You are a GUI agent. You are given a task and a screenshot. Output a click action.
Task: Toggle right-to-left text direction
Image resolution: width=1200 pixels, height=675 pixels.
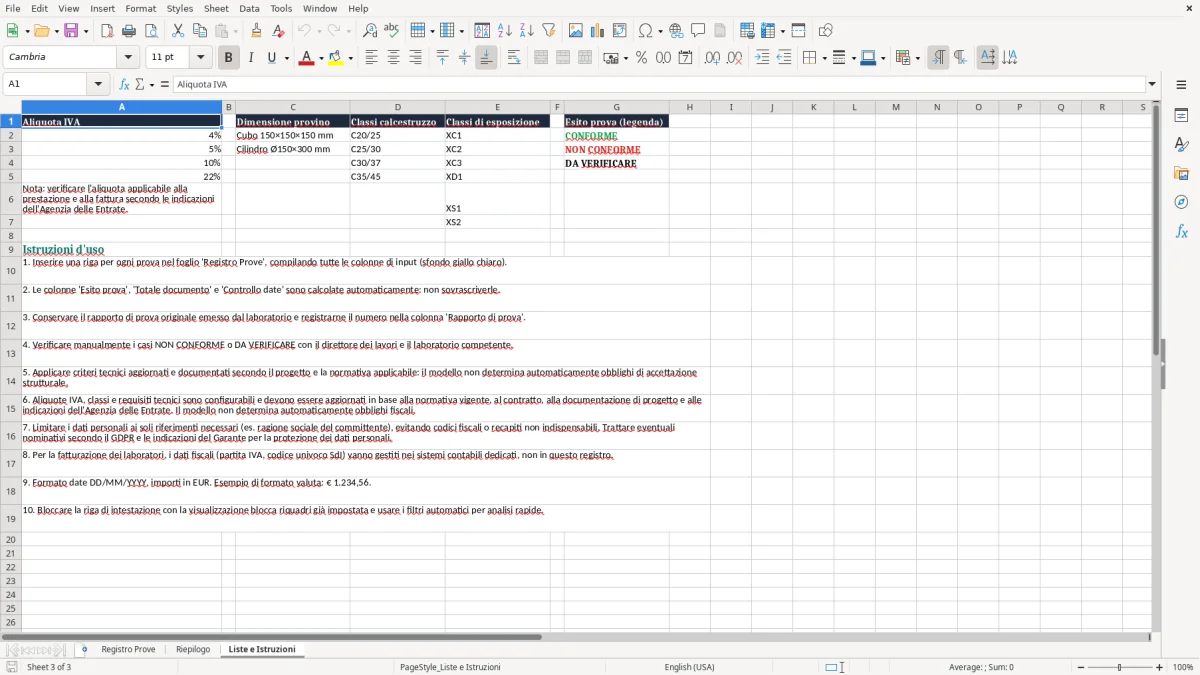(960, 58)
